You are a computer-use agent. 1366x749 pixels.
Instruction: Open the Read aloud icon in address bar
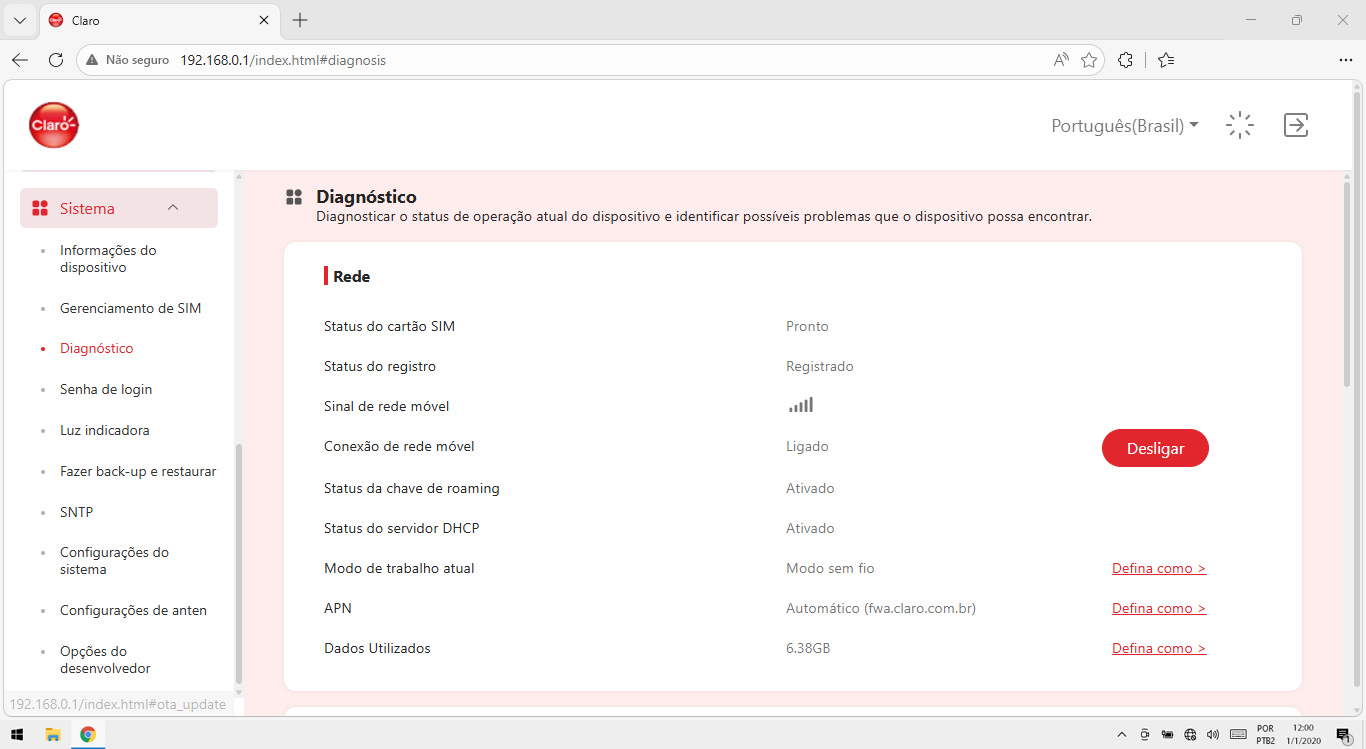(x=1061, y=60)
